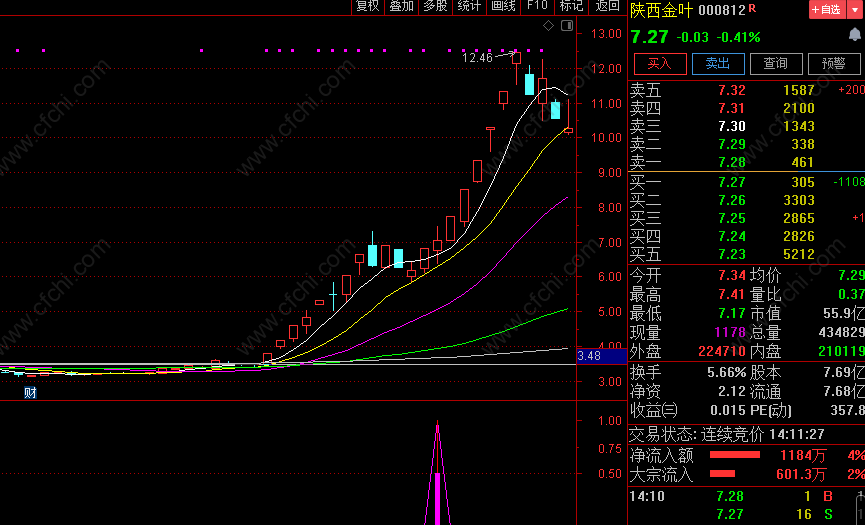Image resolution: width=865 pixels, height=525 pixels.
Task: Click the 14:10 trade tick row
Action: [746, 496]
